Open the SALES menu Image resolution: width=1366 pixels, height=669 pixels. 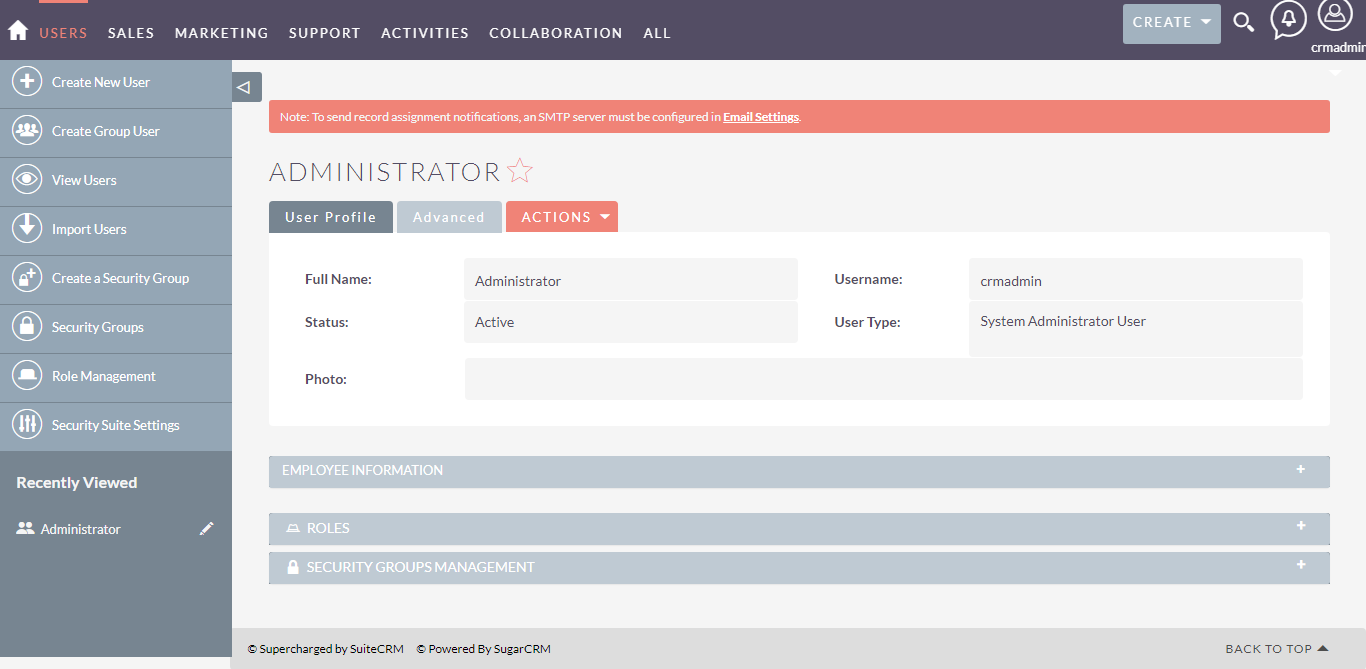tap(131, 33)
